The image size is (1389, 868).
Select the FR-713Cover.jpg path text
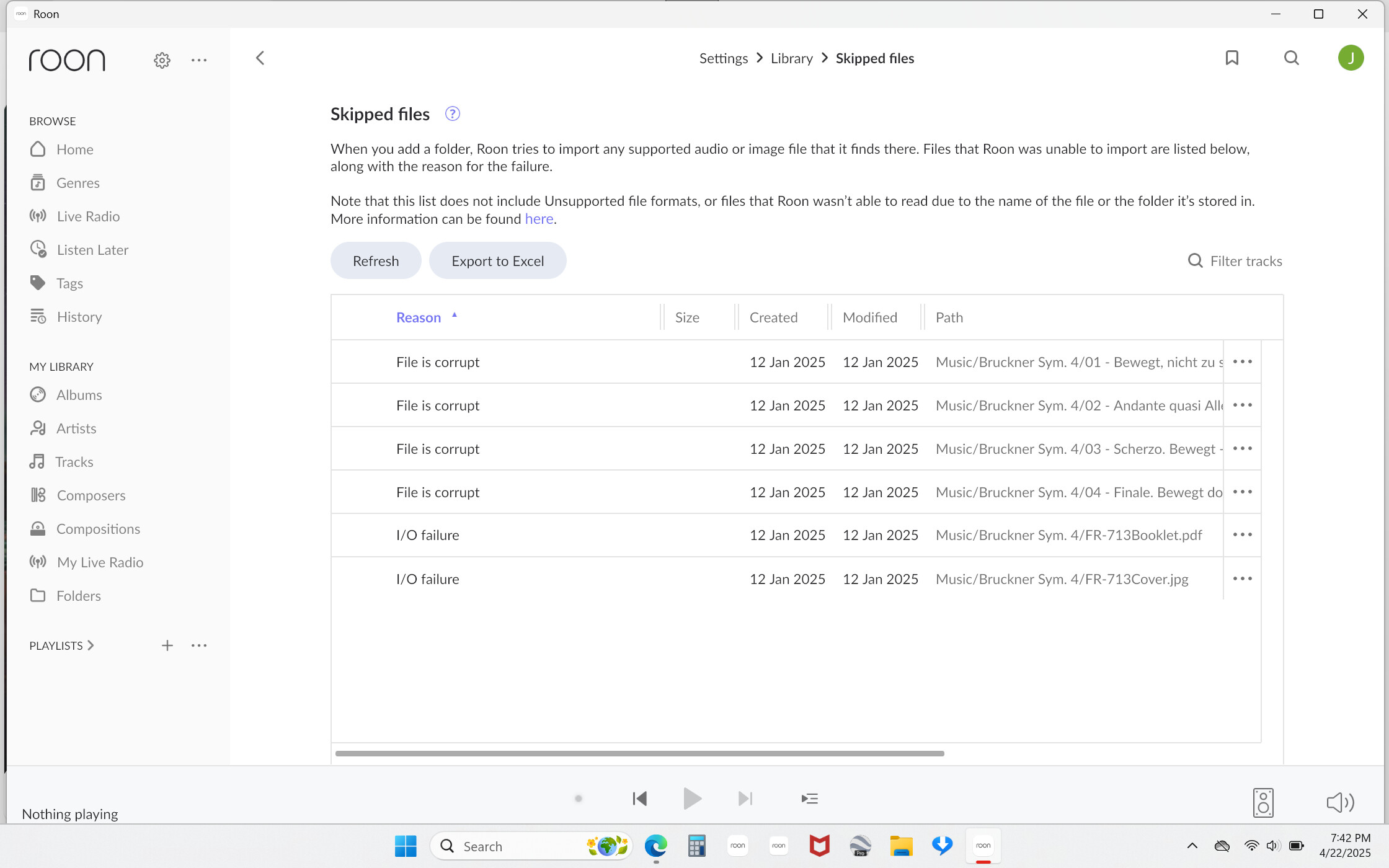point(1062,579)
